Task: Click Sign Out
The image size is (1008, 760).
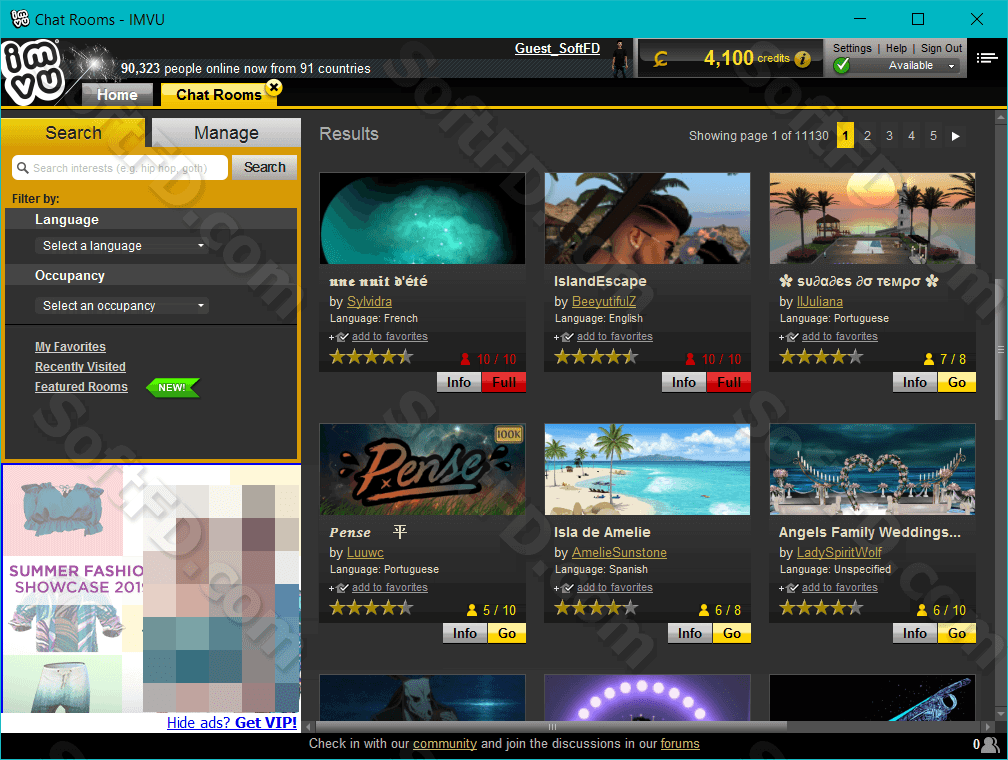Action: tap(941, 48)
